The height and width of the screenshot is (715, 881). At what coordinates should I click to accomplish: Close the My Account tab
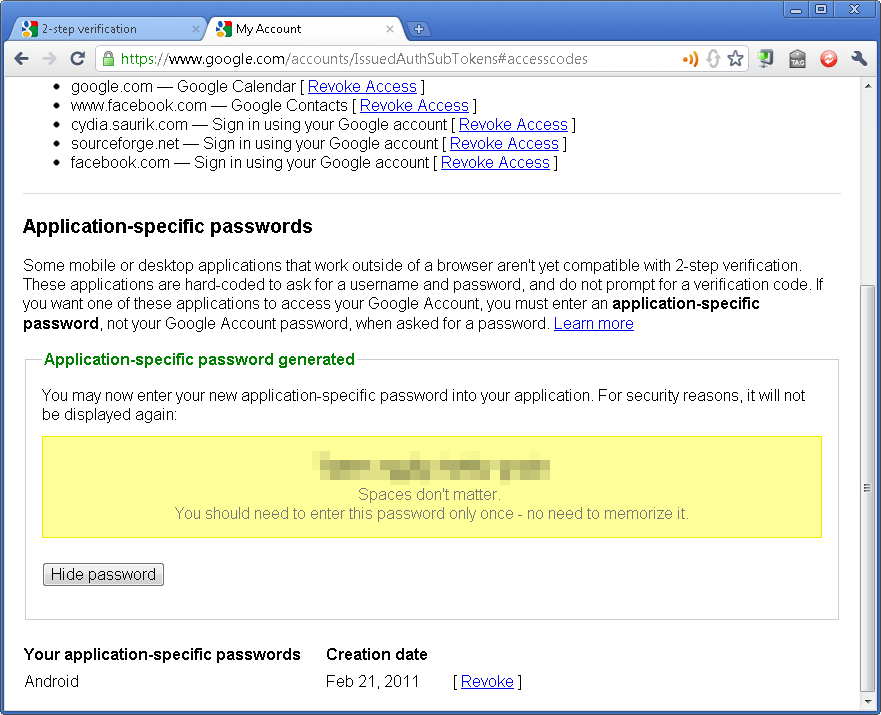point(390,29)
